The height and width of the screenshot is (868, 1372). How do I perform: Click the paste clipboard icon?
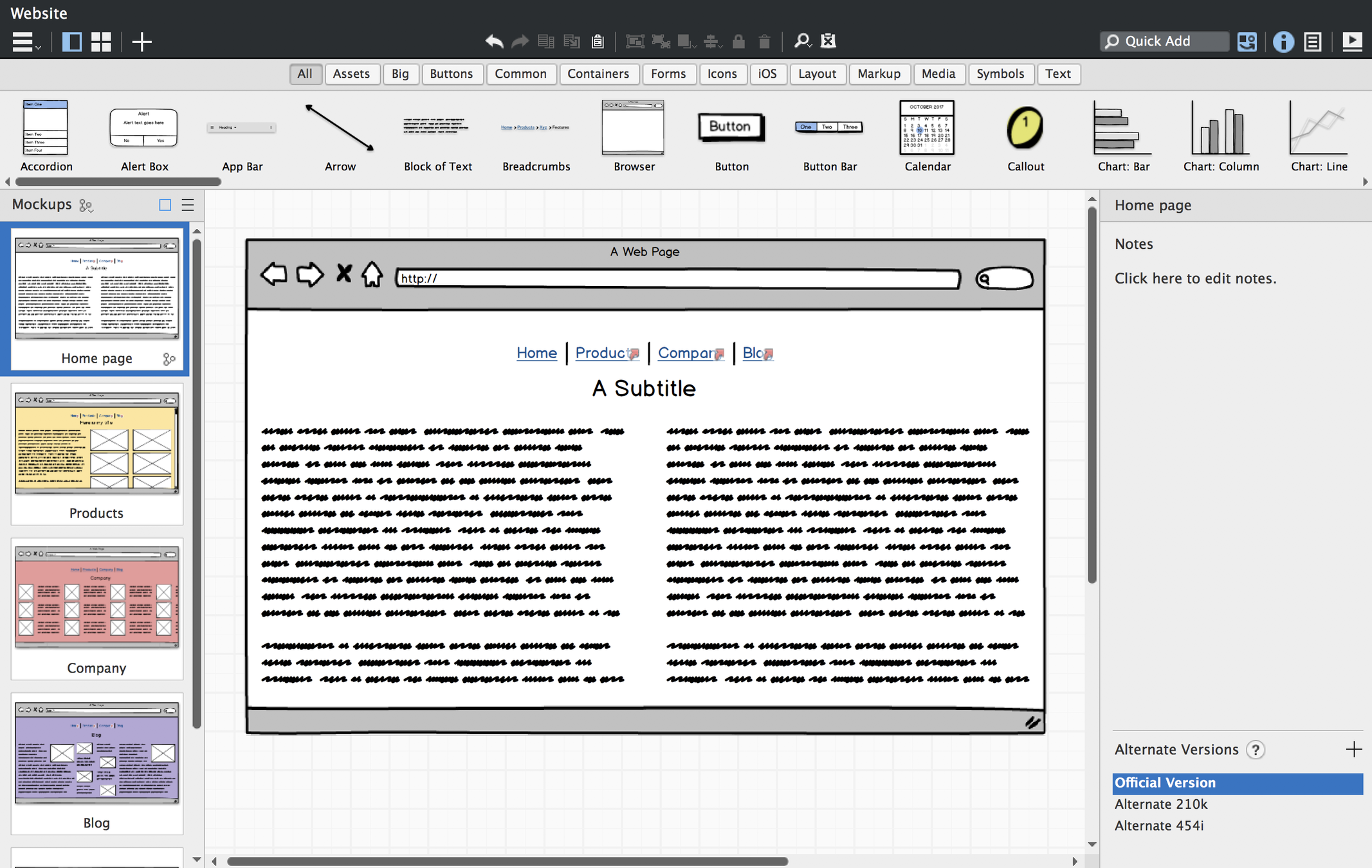point(598,42)
